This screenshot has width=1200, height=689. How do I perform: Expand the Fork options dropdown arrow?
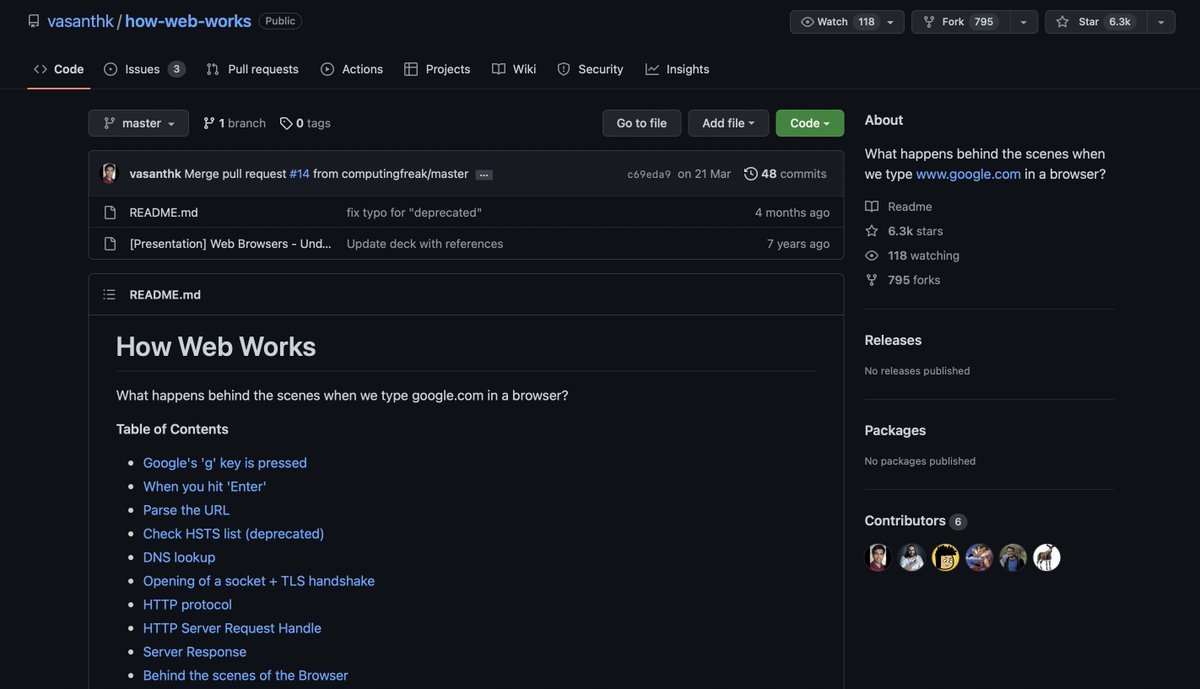coord(1024,22)
